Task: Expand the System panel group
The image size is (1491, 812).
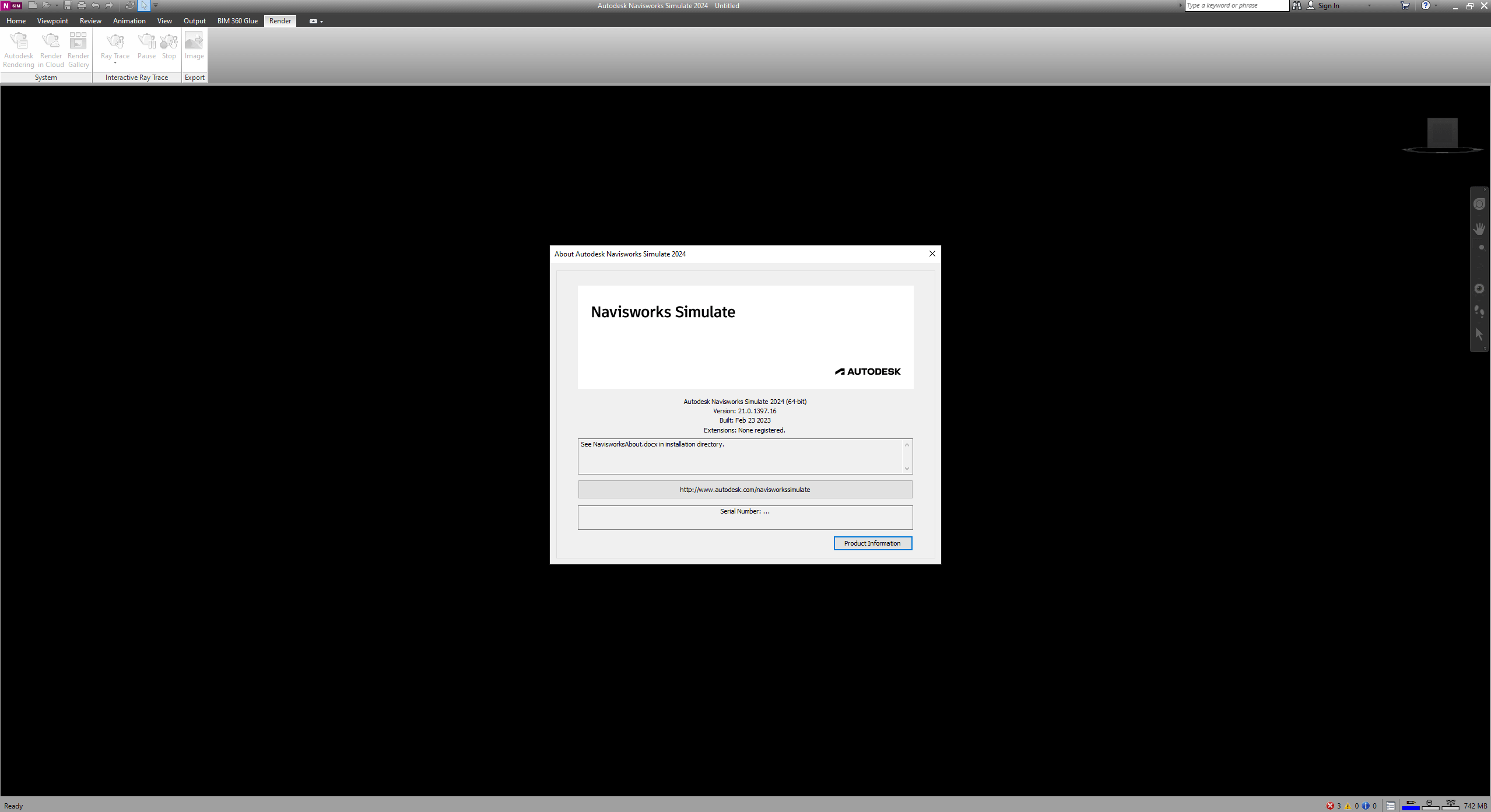Action: [x=46, y=77]
